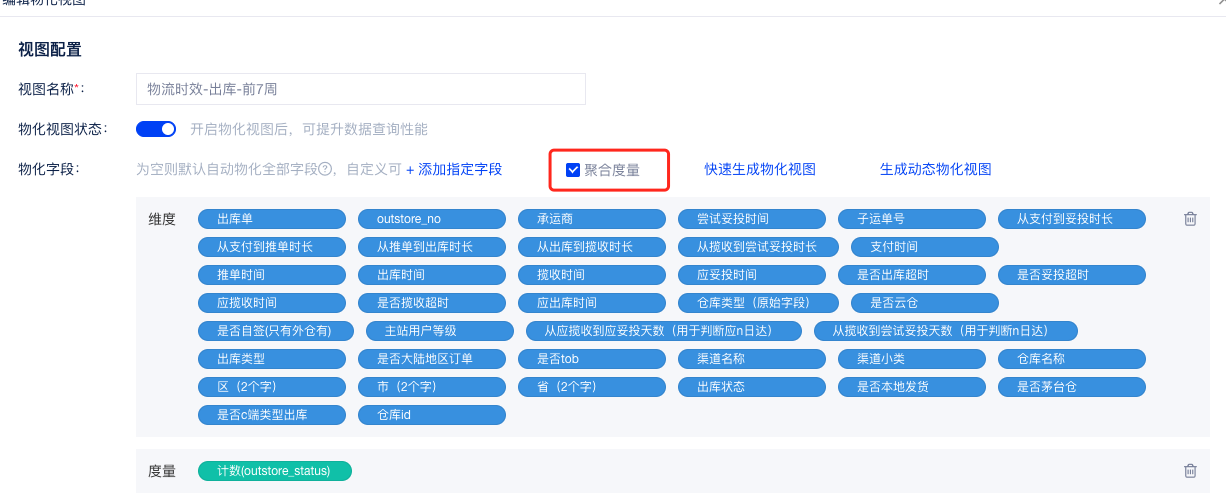Click the 承运商 field tag

(x=592, y=219)
